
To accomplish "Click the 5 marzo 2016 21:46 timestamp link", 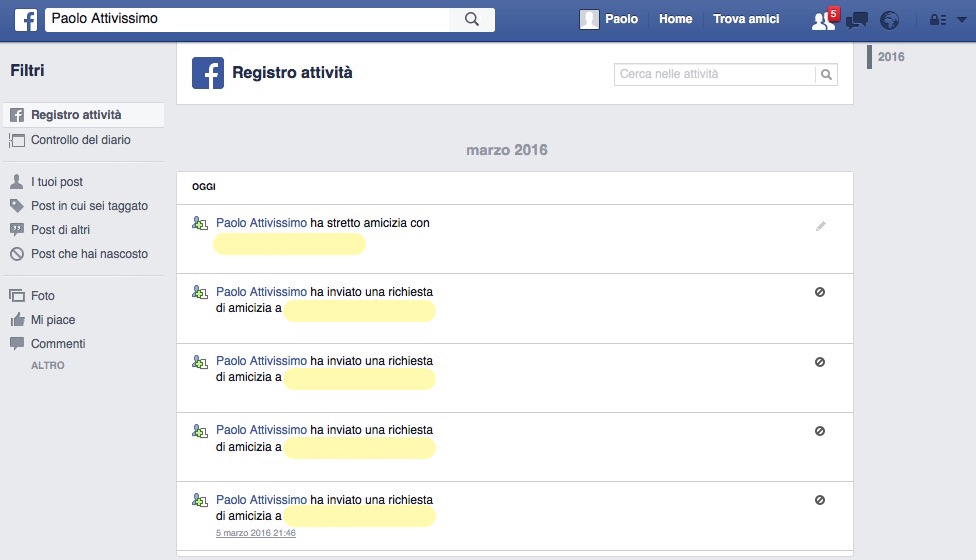I will [256, 533].
